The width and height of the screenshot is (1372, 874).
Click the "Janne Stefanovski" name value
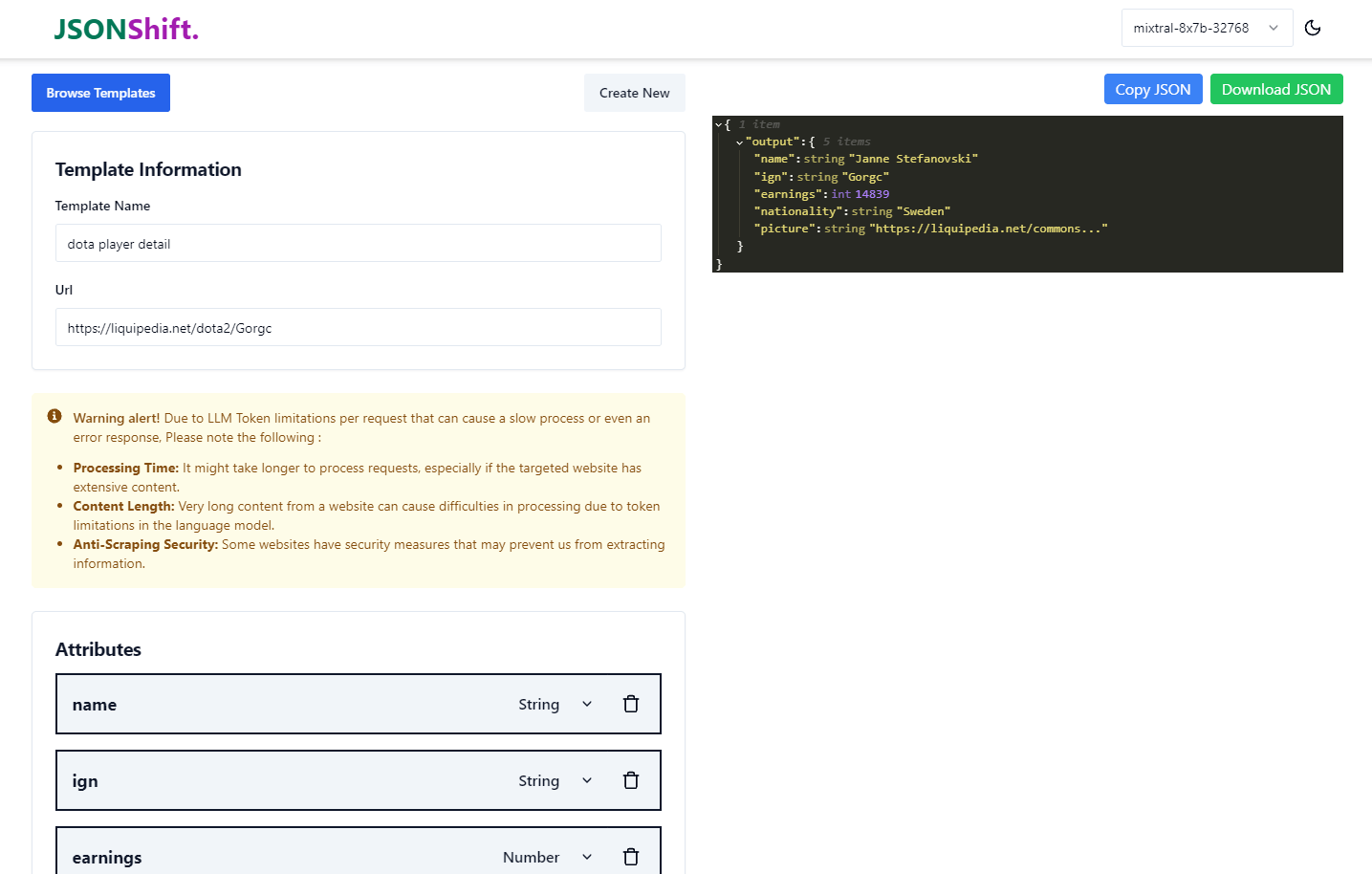913,159
